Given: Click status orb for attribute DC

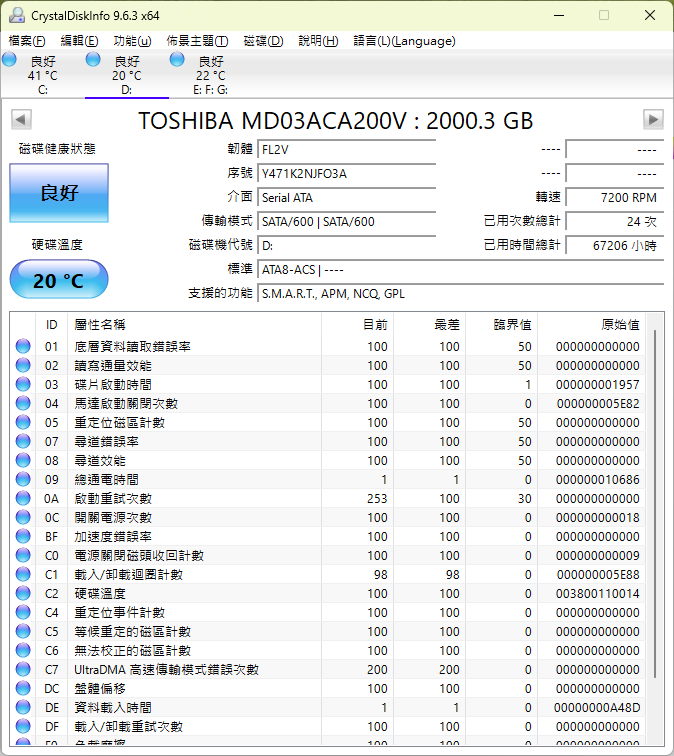Looking at the screenshot, I should [x=23, y=688].
